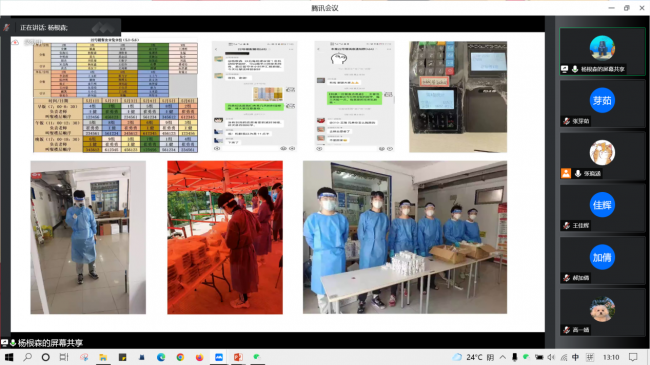The height and width of the screenshot is (365, 650).
Task: Open the Windows notification center
Action: point(633,357)
